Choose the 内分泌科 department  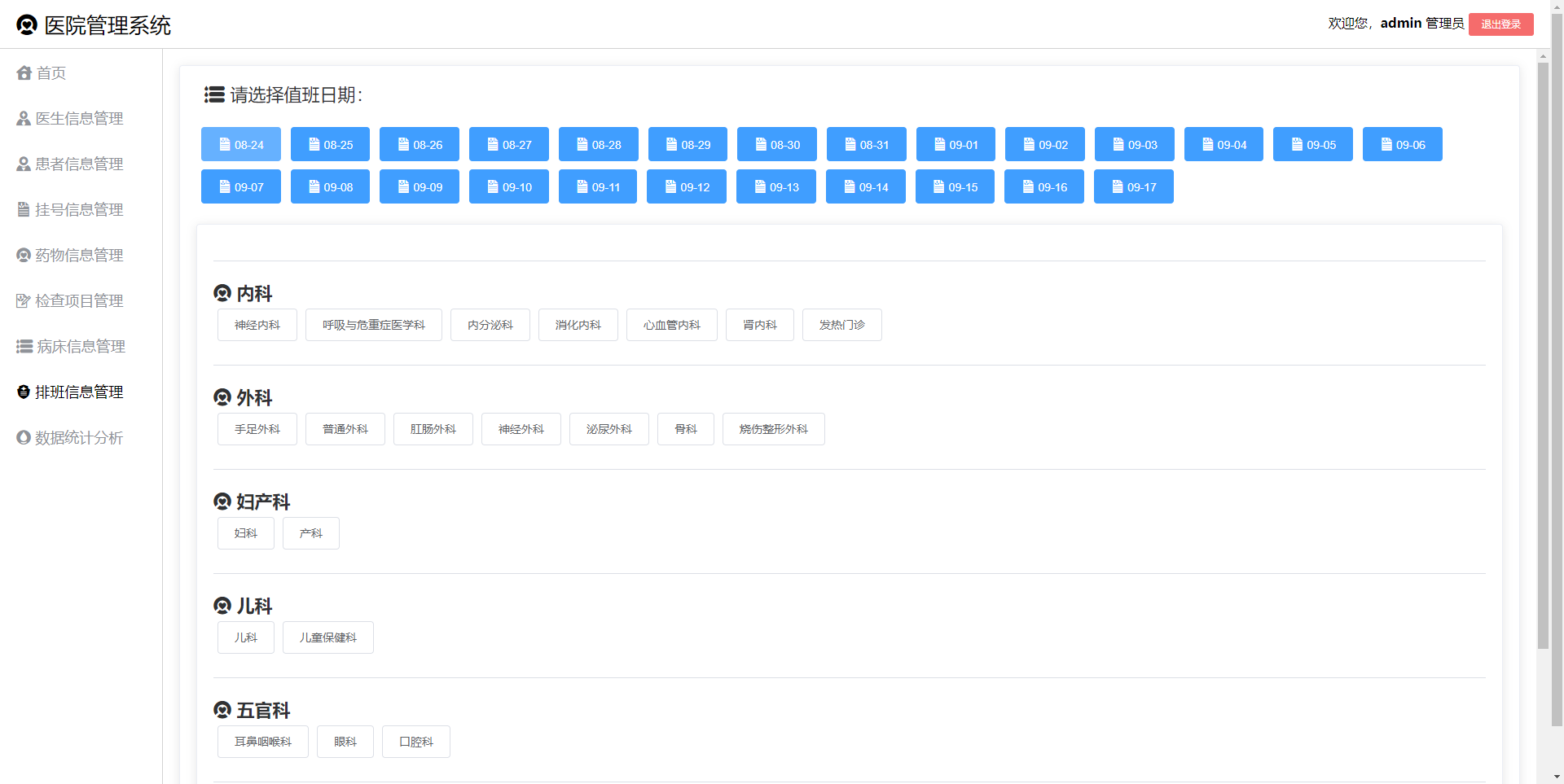tap(490, 325)
